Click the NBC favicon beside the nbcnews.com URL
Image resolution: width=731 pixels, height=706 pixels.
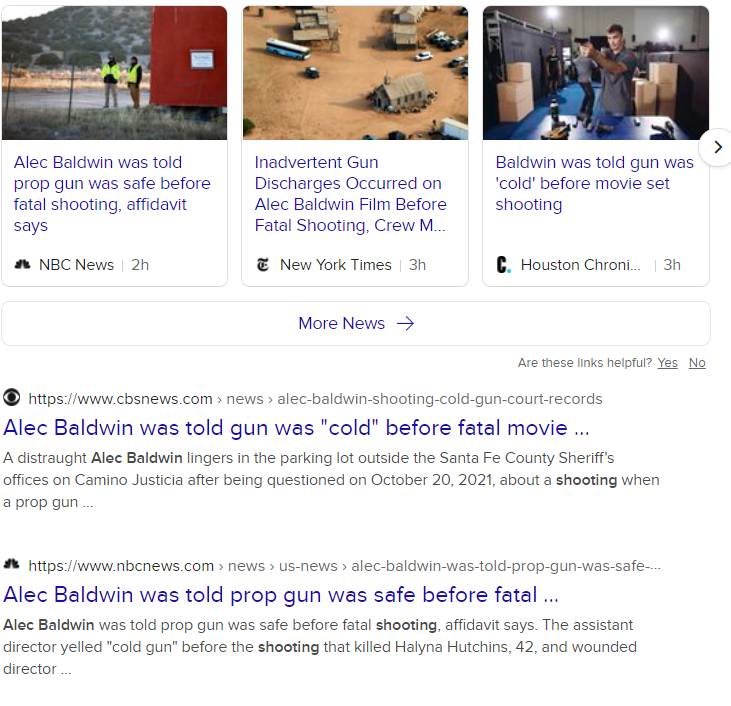pyautogui.click(x=12, y=564)
